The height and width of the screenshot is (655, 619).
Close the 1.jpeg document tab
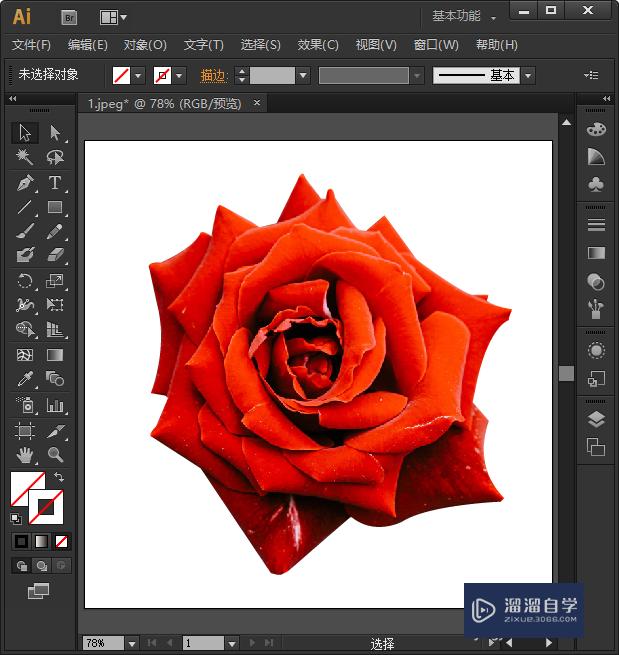tap(257, 102)
